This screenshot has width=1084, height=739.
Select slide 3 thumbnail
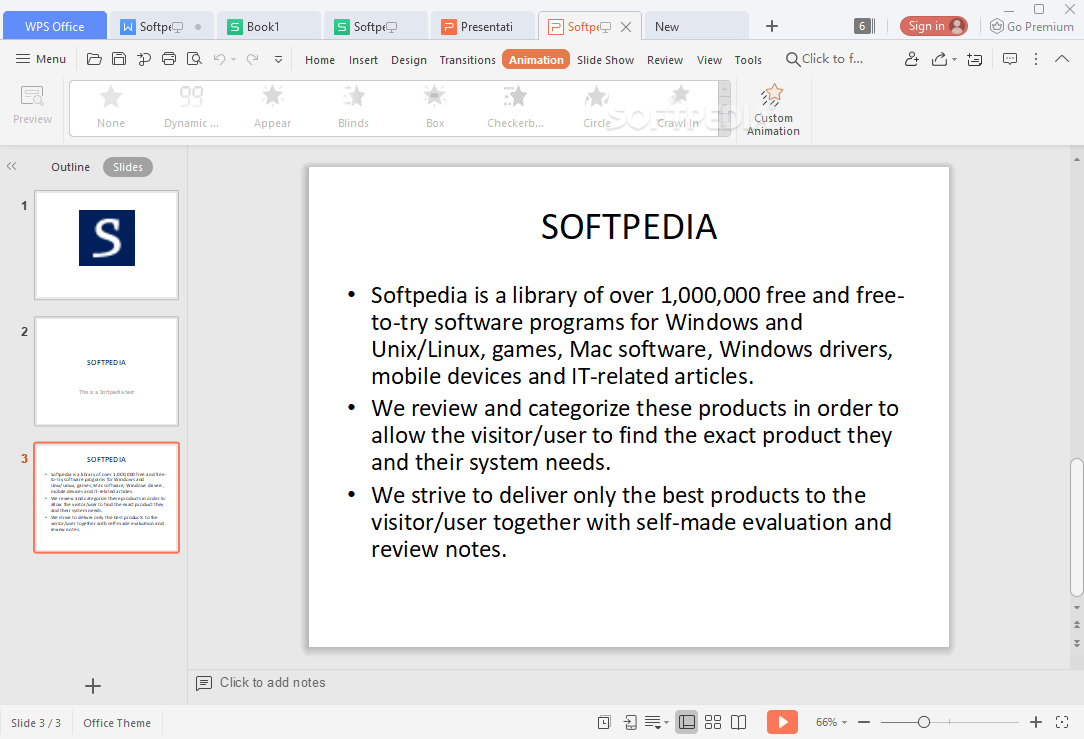pos(106,498)
